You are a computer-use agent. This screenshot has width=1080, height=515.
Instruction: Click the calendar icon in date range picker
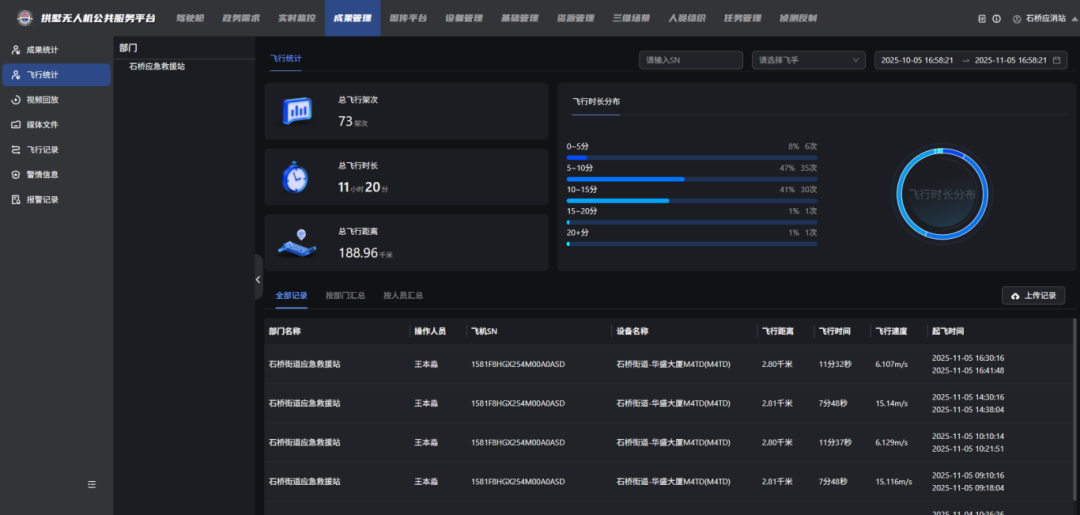tap(1056, 61)
